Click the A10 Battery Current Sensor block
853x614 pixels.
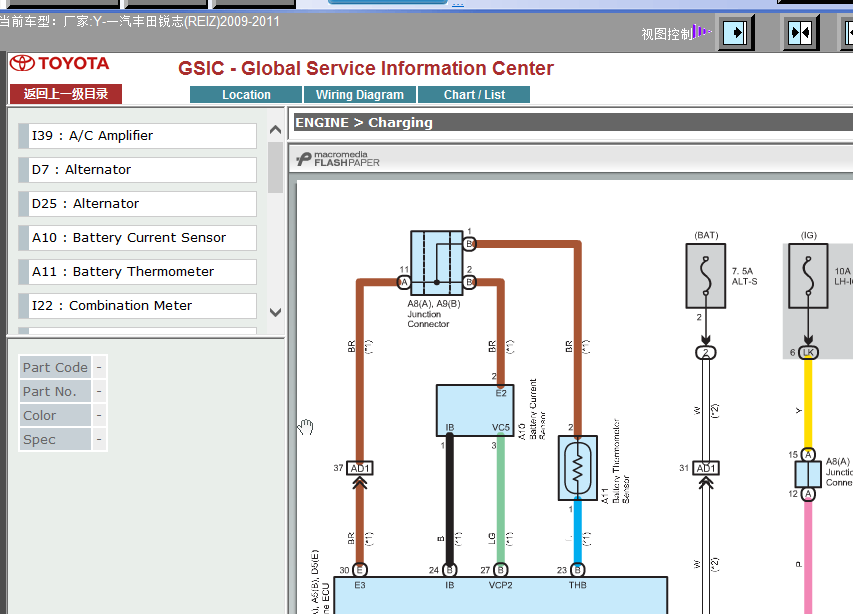(x=475, y=411)
